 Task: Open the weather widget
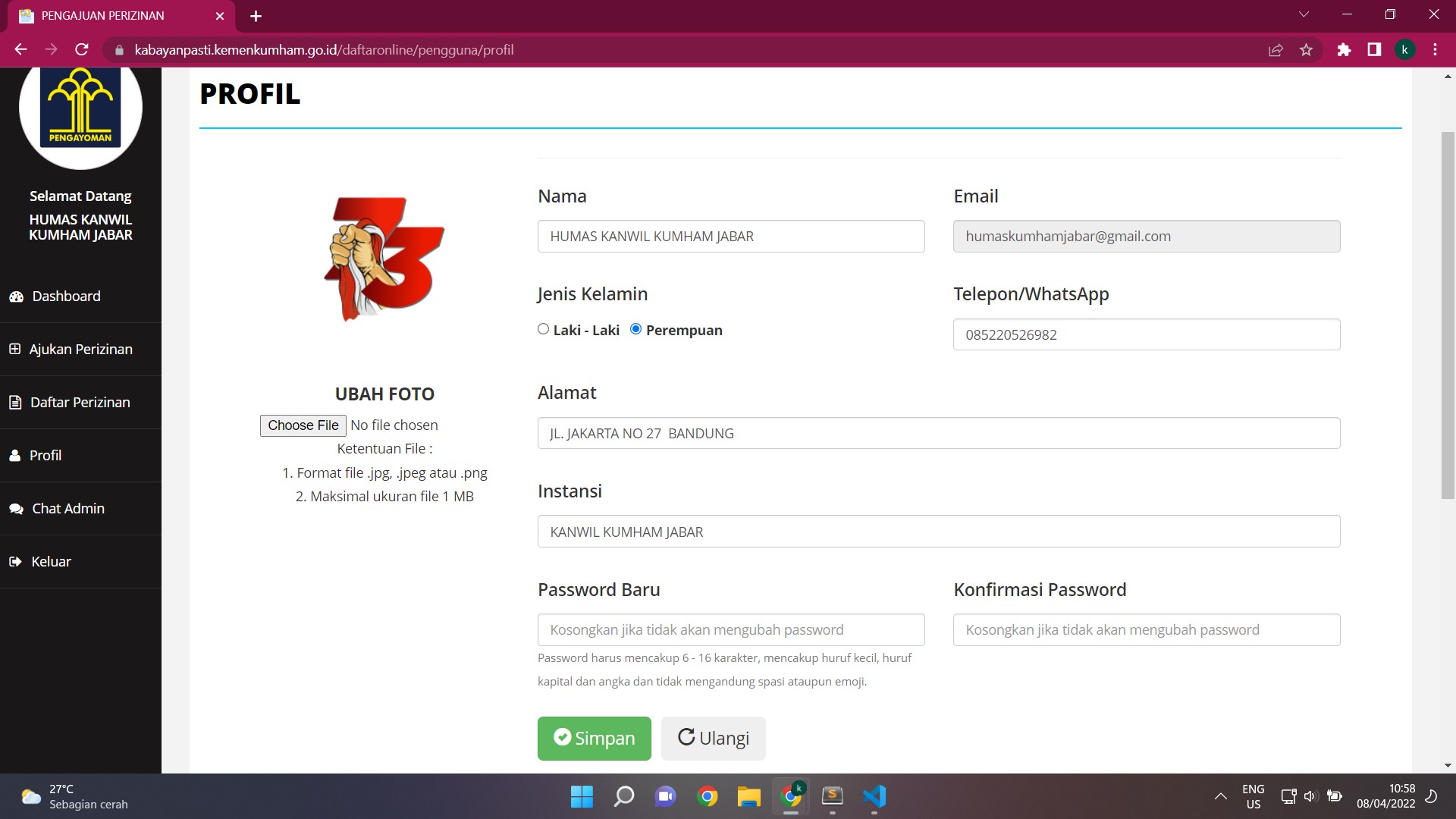point(74,796)
